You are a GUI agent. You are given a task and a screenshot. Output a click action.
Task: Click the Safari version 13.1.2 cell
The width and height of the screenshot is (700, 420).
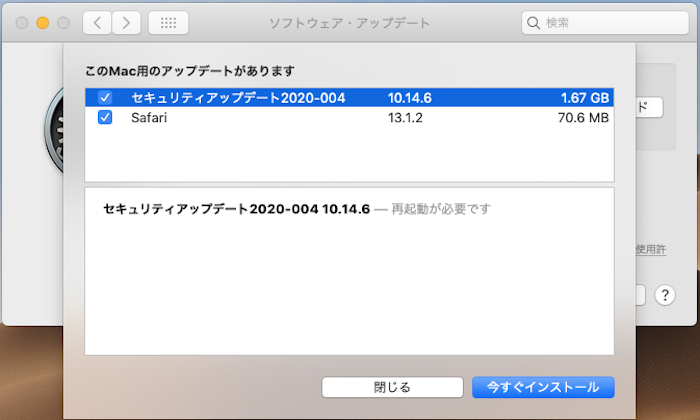click(407, 117)
